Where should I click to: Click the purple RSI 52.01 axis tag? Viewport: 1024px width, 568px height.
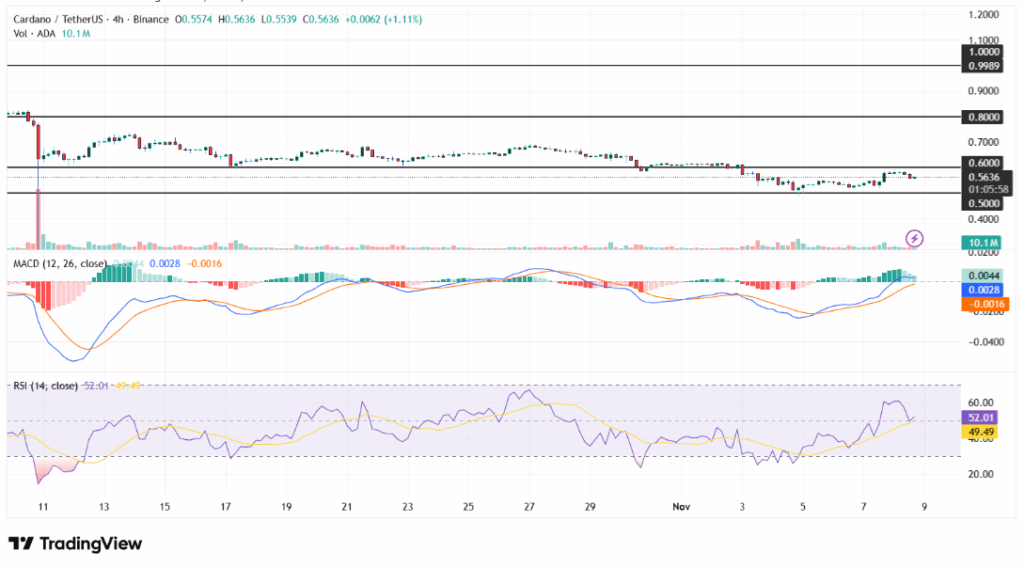tap(982, 417)
